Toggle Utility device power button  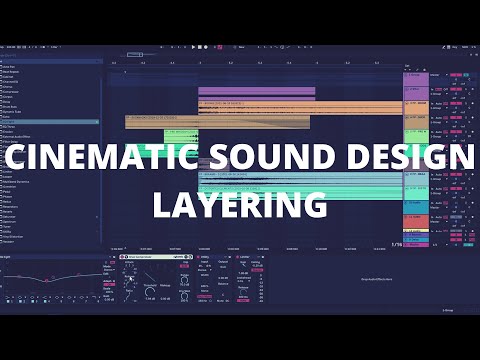coord(198,257)
